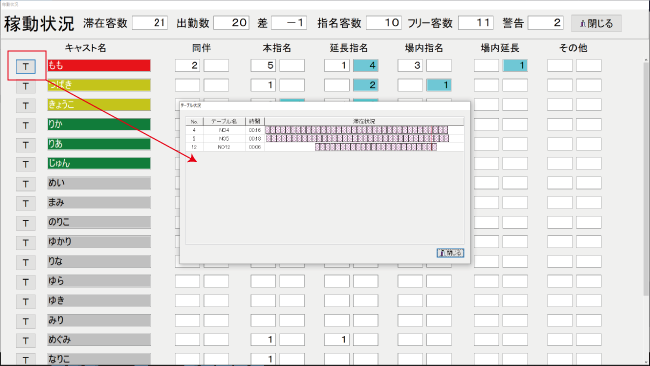The width and height of the screenshot is (650, 366).
Task: Select the gray まみ cast name field
Action: [x=99, y=202]
